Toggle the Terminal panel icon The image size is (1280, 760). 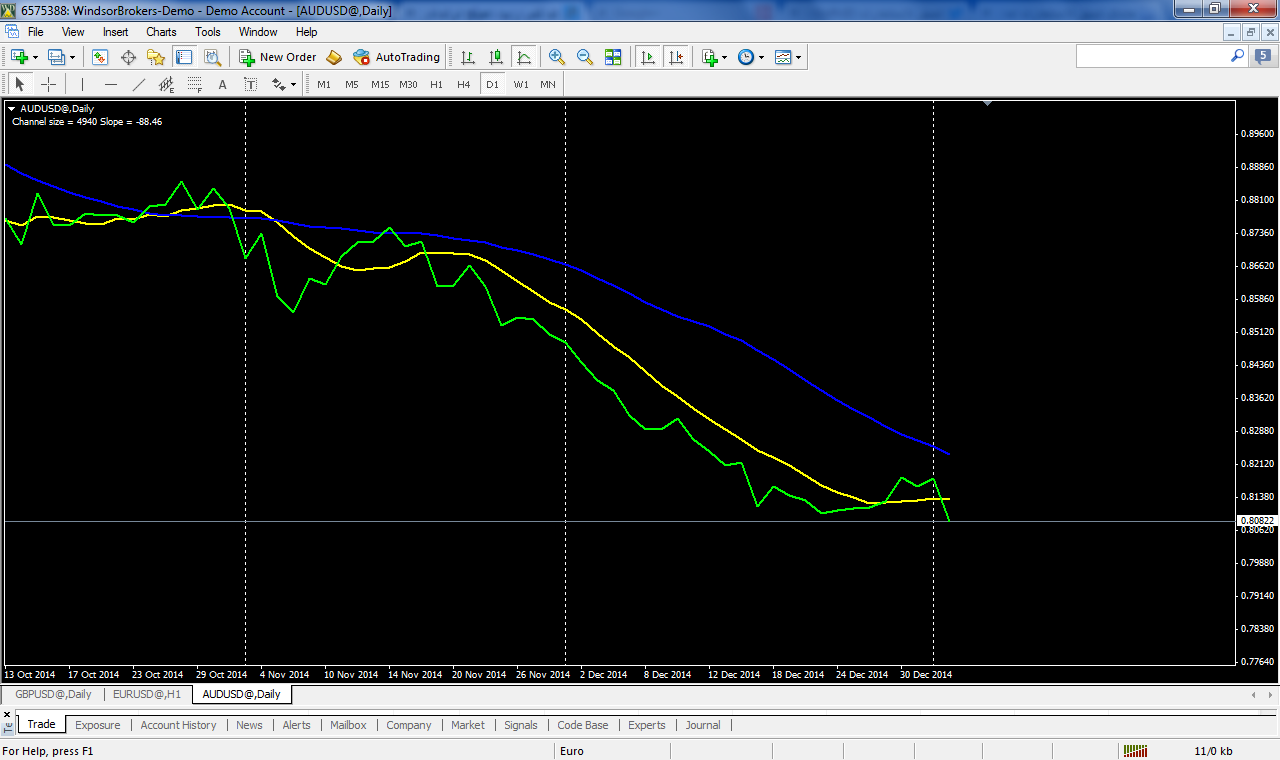coord(184,57)
